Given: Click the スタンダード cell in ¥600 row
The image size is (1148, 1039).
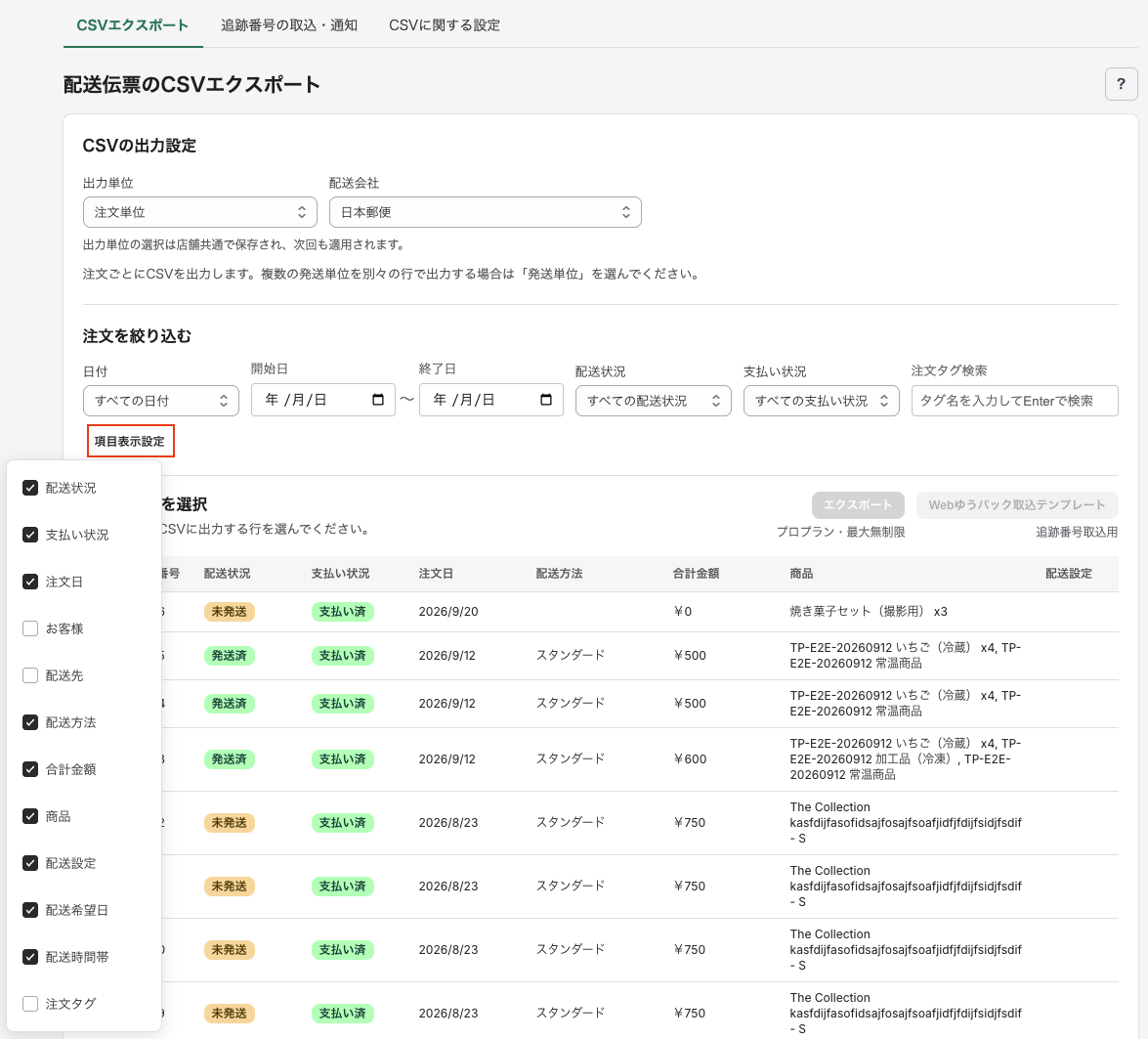Looking at the screenshot, I should [571, 758].
